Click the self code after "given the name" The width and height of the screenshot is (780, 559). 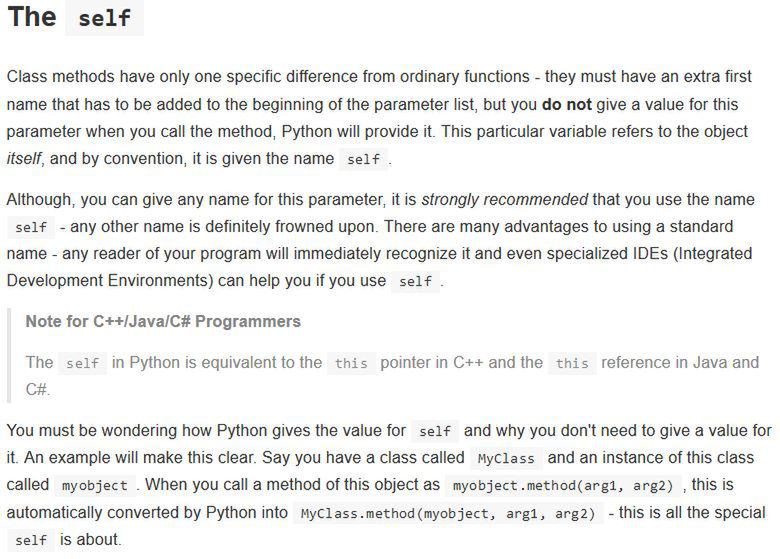click(x=363, y=159)
